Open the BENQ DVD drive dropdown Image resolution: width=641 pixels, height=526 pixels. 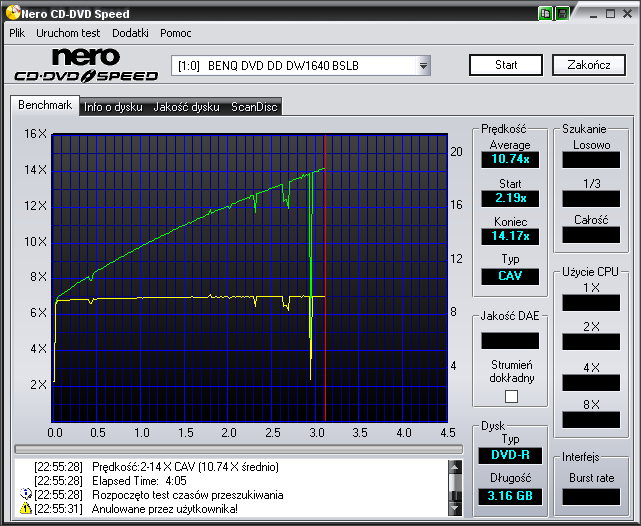423,65
